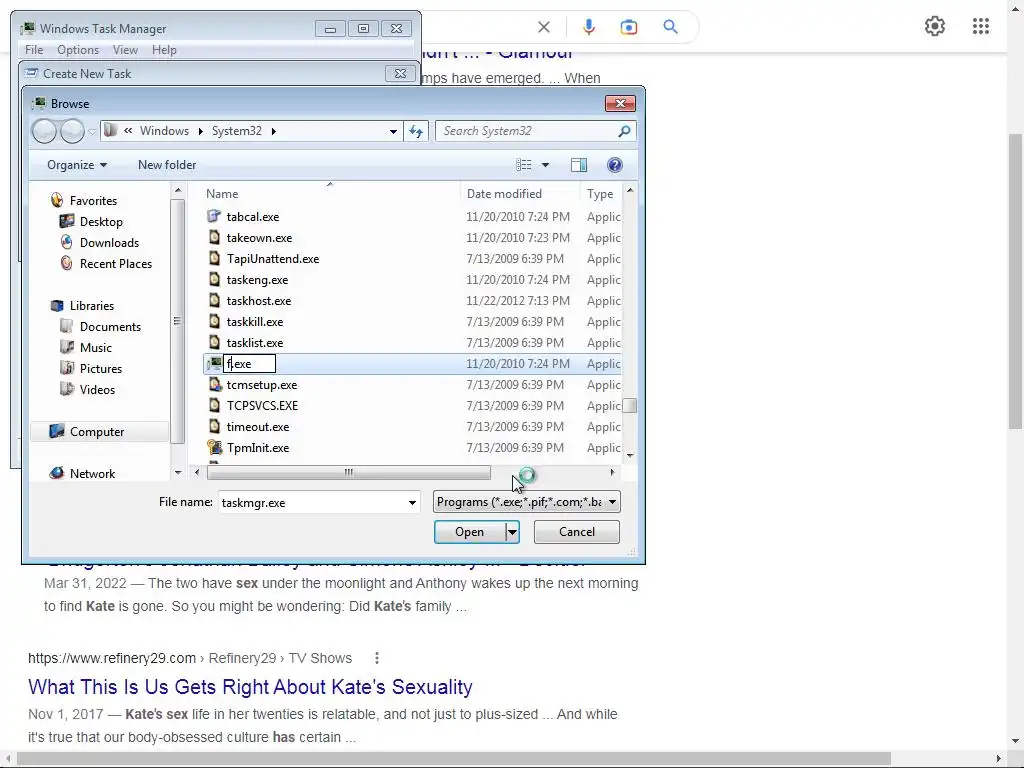Expand the System32 breadcrumb arrow
Image resolution: width=1024 pixels, height=768 pixels.
pyautogui.click(x=274, y=131)
